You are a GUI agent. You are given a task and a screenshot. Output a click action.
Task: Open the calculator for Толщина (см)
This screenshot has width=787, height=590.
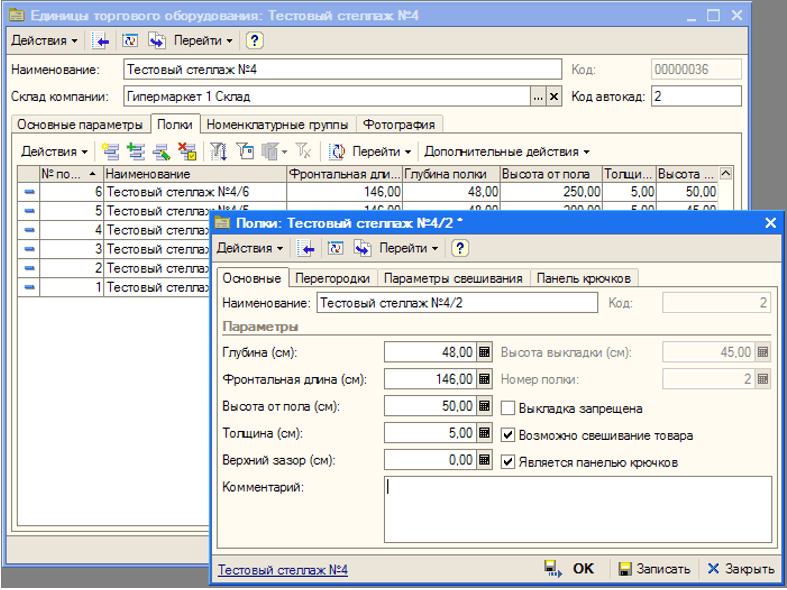point(484,432)
